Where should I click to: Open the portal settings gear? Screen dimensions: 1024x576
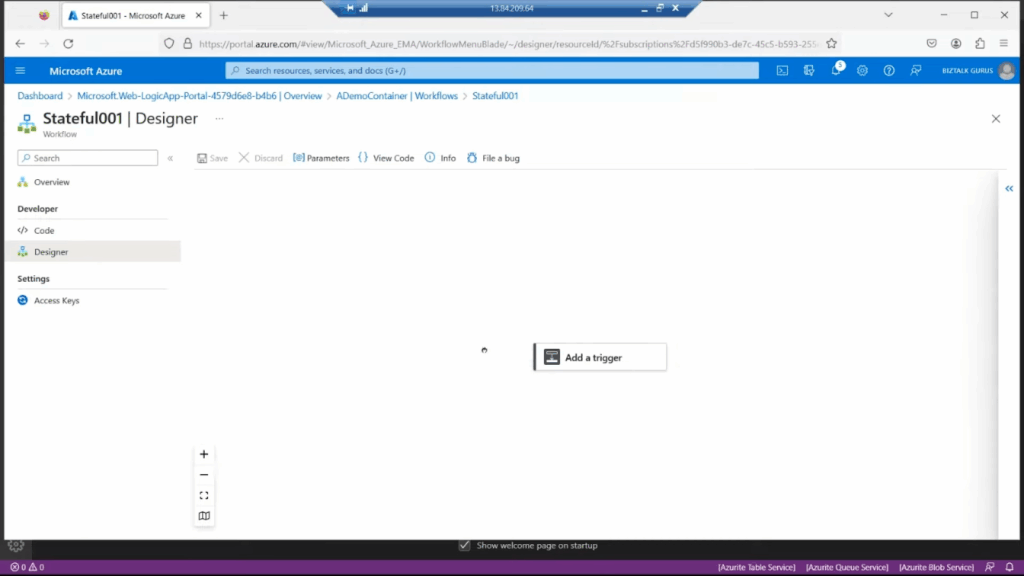(863, 71)
